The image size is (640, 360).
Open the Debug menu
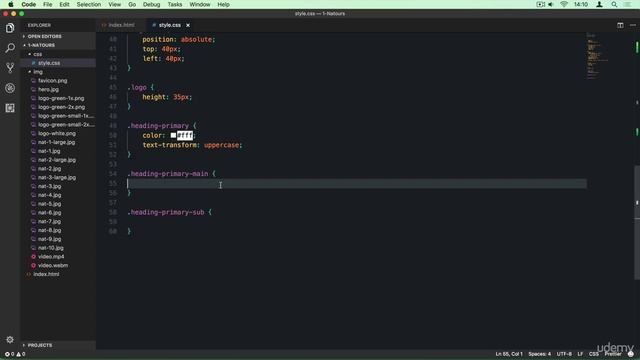tap(151, 4)
